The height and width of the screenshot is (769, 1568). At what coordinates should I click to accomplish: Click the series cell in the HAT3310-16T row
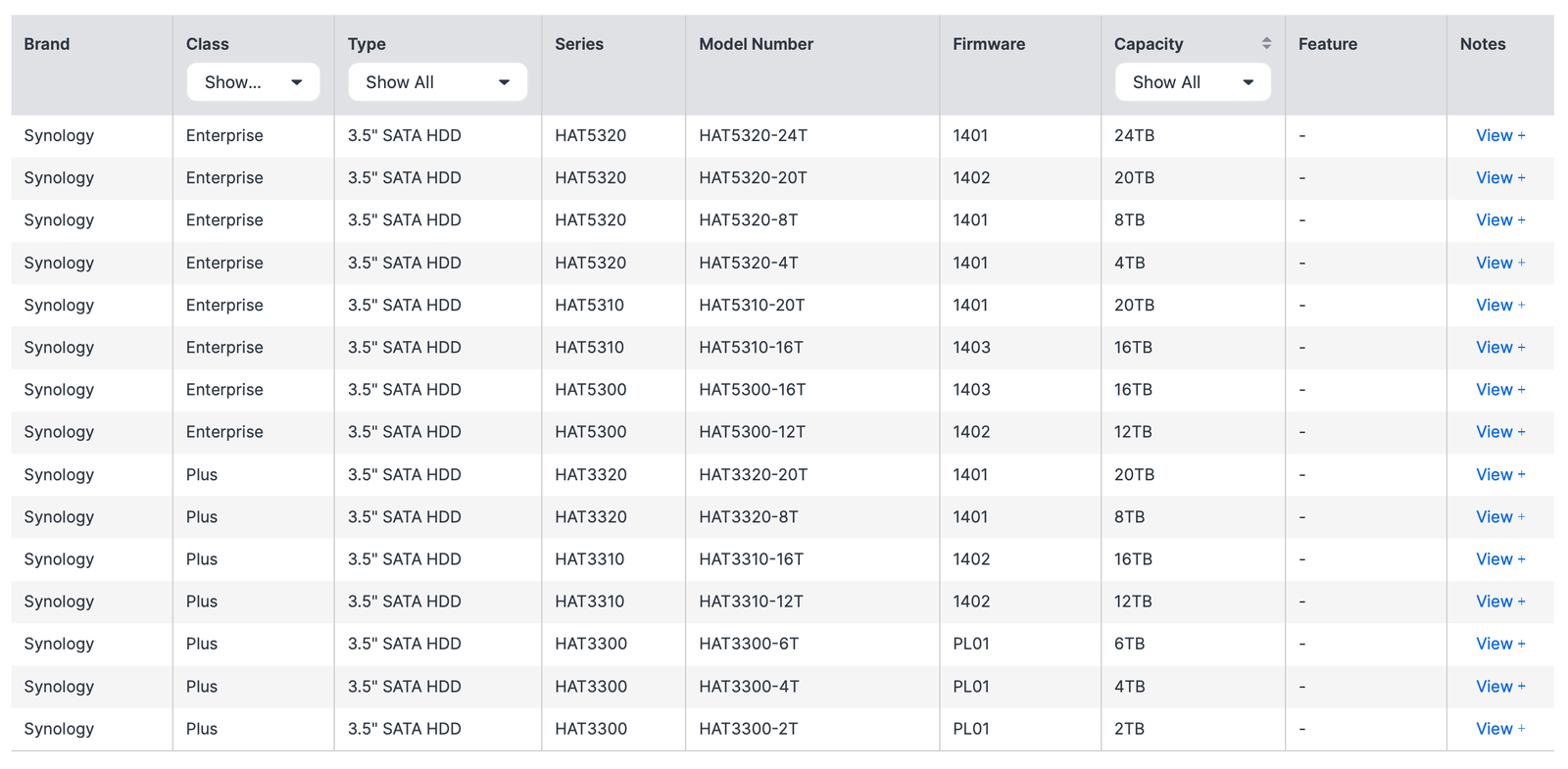(589, 559)
